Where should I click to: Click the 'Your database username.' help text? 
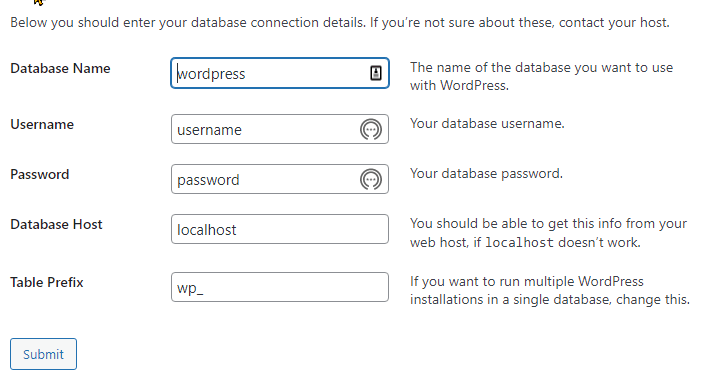point(487,123)
